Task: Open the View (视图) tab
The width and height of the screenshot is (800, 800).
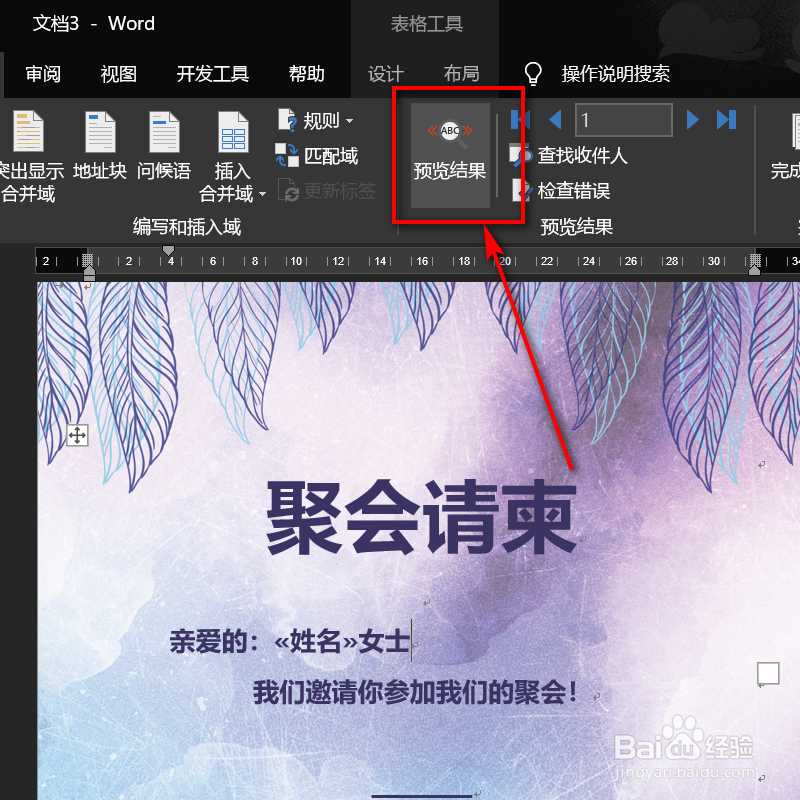Action: pos(118,74)
